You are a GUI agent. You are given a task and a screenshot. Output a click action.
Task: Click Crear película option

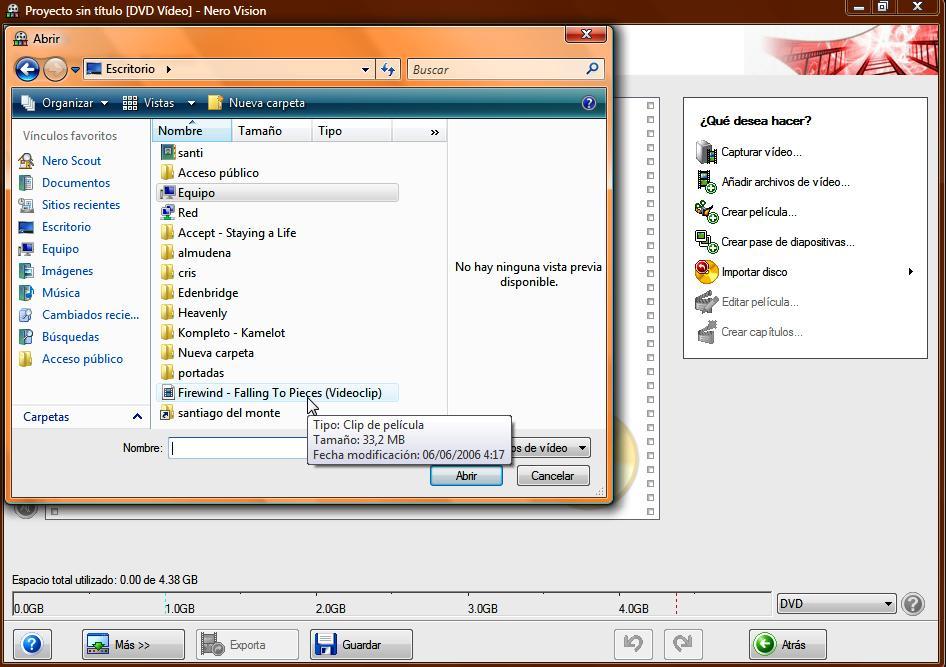pyautogui.click(x=746, y=212)
